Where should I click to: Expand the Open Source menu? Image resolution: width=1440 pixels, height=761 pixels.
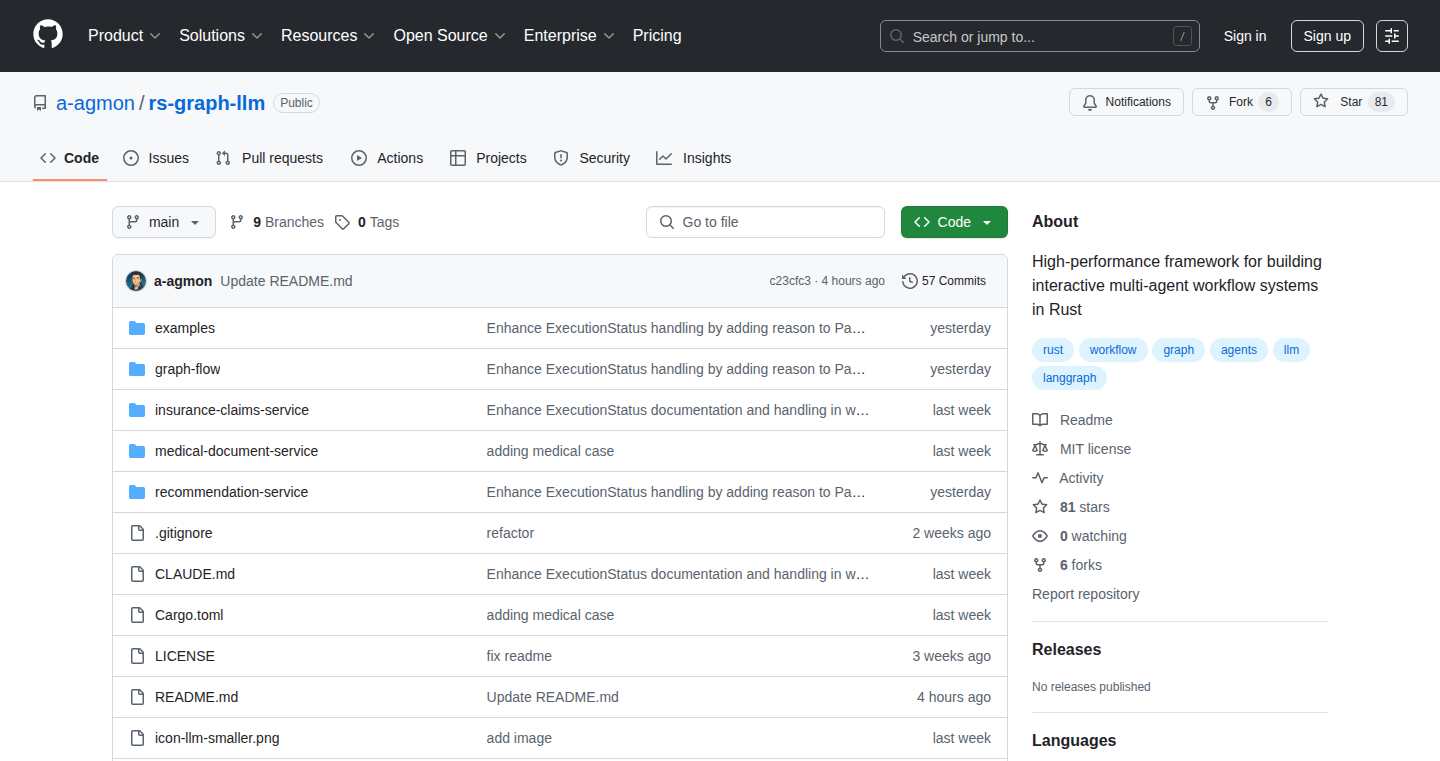(x=450, y=36)
